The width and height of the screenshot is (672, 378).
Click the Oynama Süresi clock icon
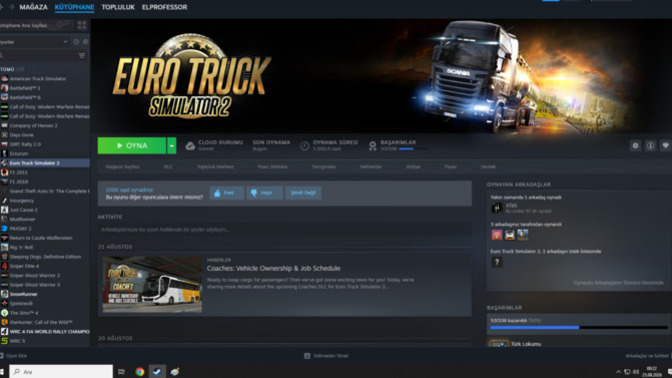pos(304,146)
